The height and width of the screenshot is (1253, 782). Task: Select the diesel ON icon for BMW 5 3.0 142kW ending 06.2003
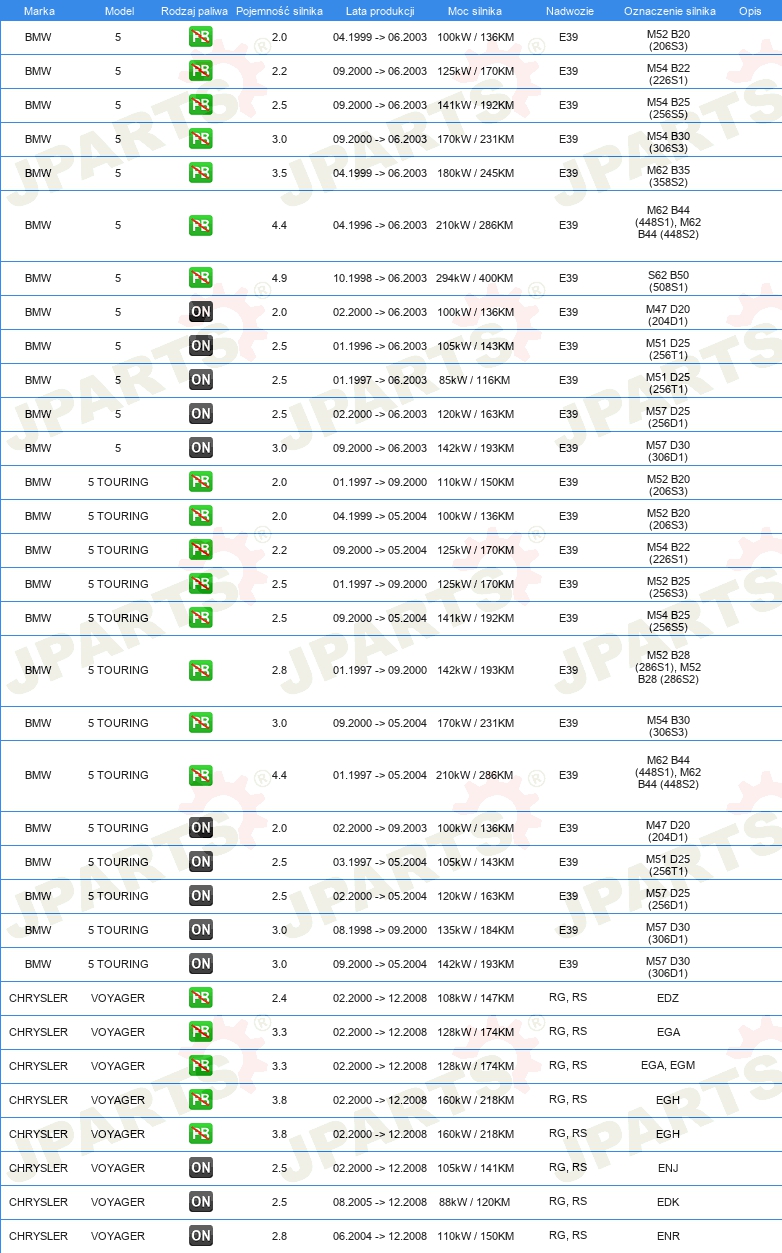[200, 448]
